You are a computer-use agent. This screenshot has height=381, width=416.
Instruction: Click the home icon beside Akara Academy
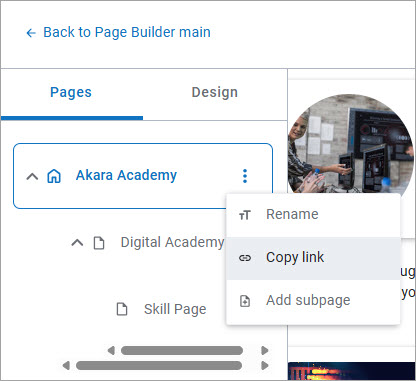54,176
